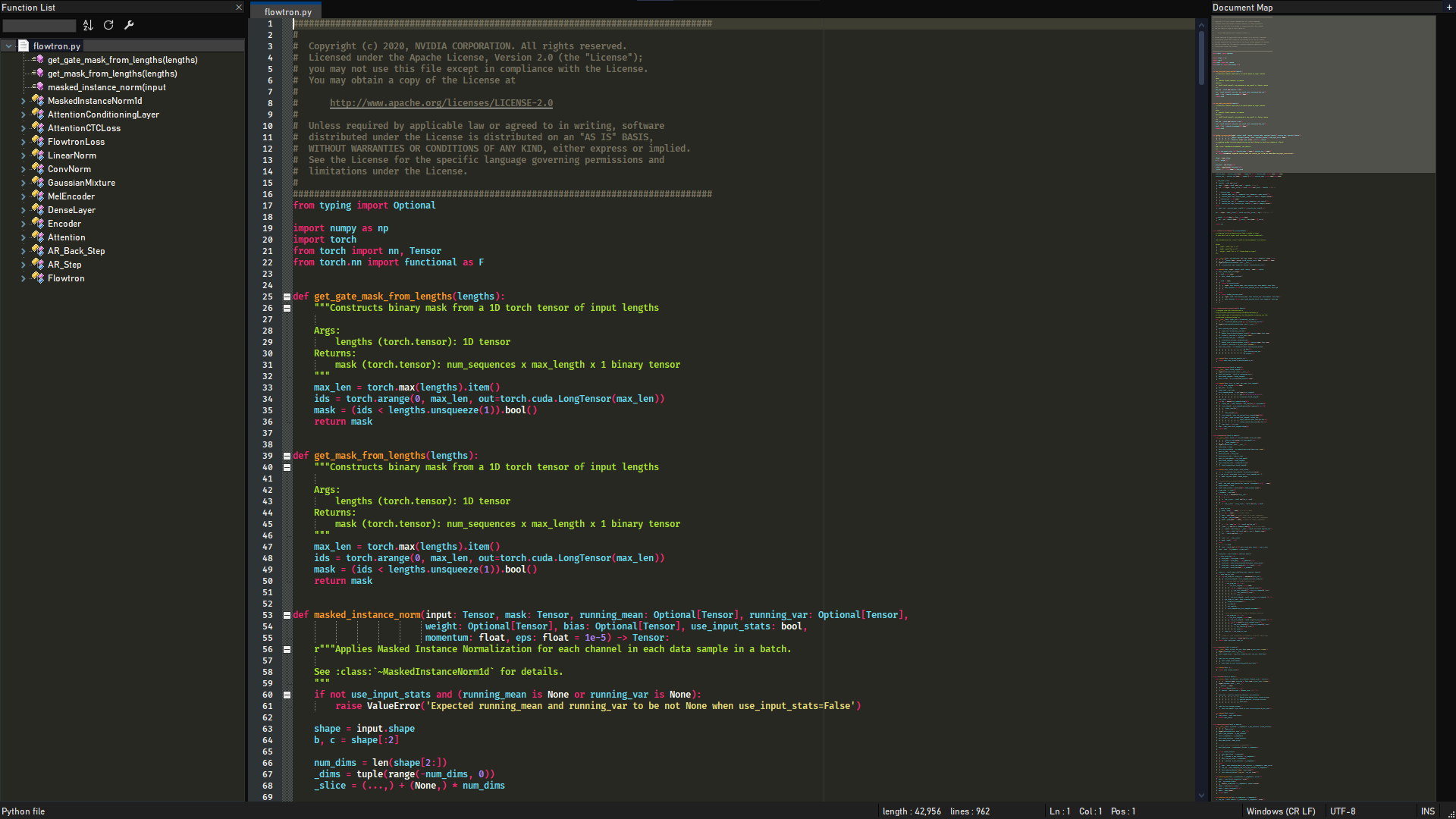Select the AR_Step tree label

pyautogui.click(x=64, y=265)
